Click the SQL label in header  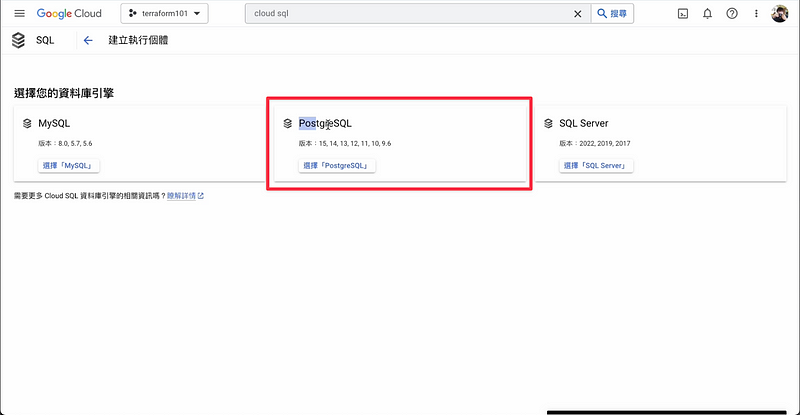[x=45, y=40]
